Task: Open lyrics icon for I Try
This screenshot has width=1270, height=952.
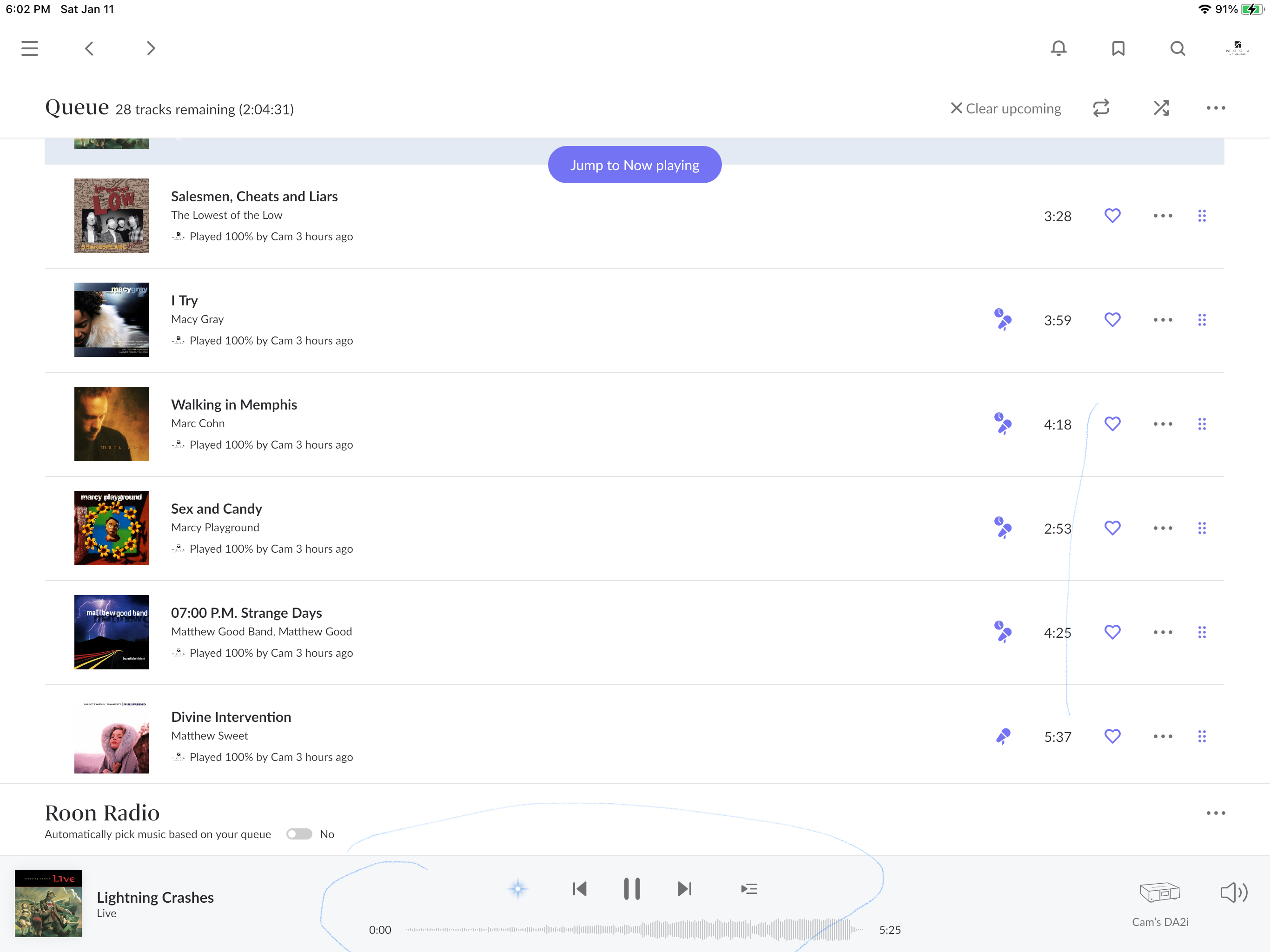Action: point(1002,320)
